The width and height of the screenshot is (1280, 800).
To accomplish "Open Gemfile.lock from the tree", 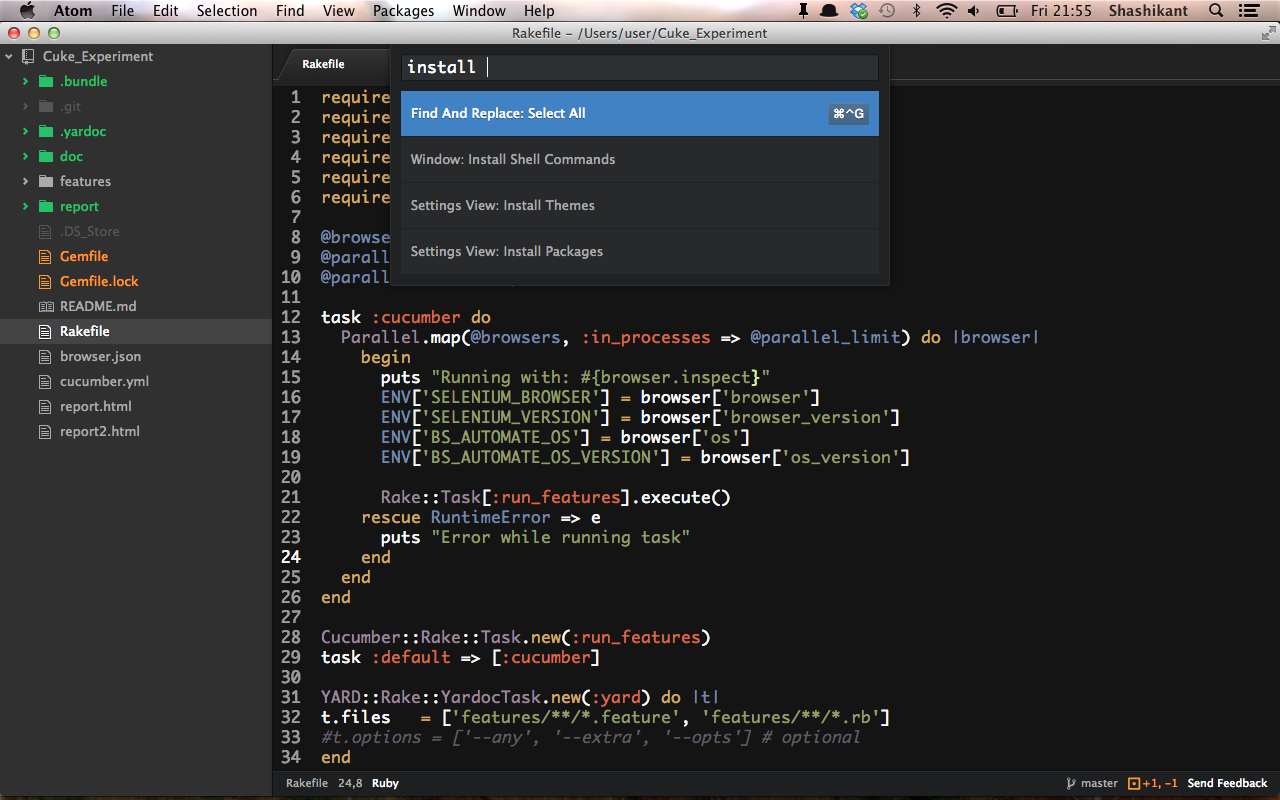I will point(99,281).
